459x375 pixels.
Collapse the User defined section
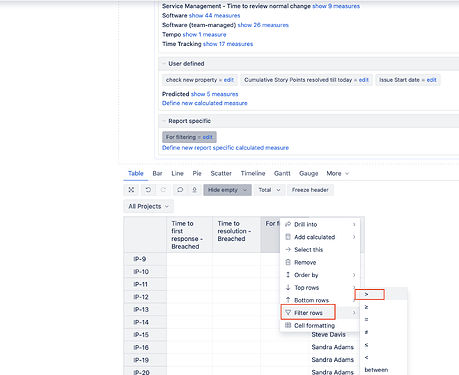coord(164,64)
